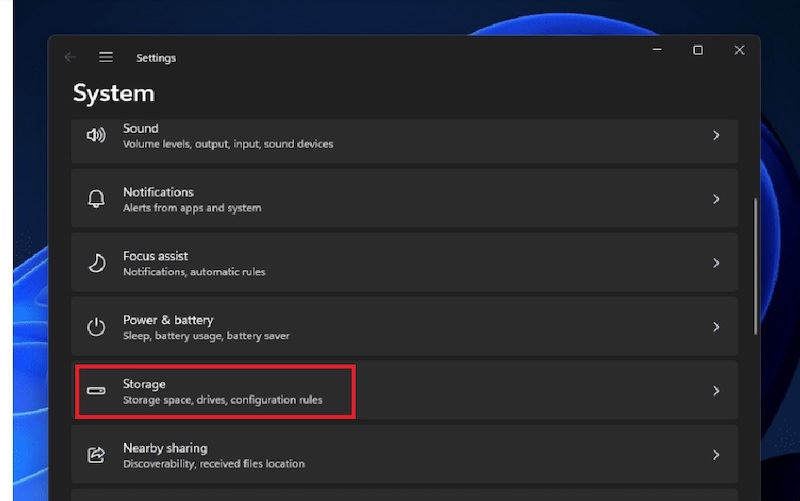Expand the Notifications row chevron
Image resolution: width=800 pixels, height=501 pixels.
tap(716, 199)
